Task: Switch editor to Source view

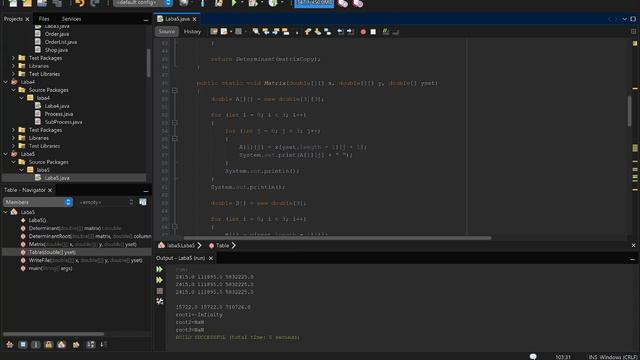Action: point(167,31)
